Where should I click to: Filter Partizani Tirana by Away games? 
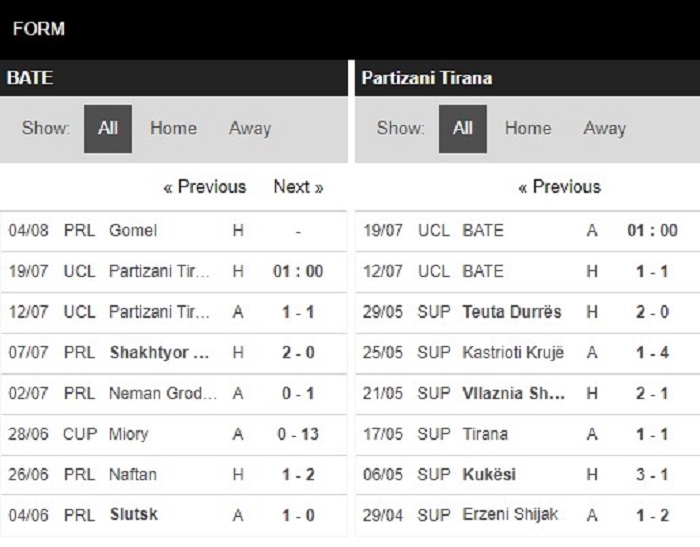point(604,129)
